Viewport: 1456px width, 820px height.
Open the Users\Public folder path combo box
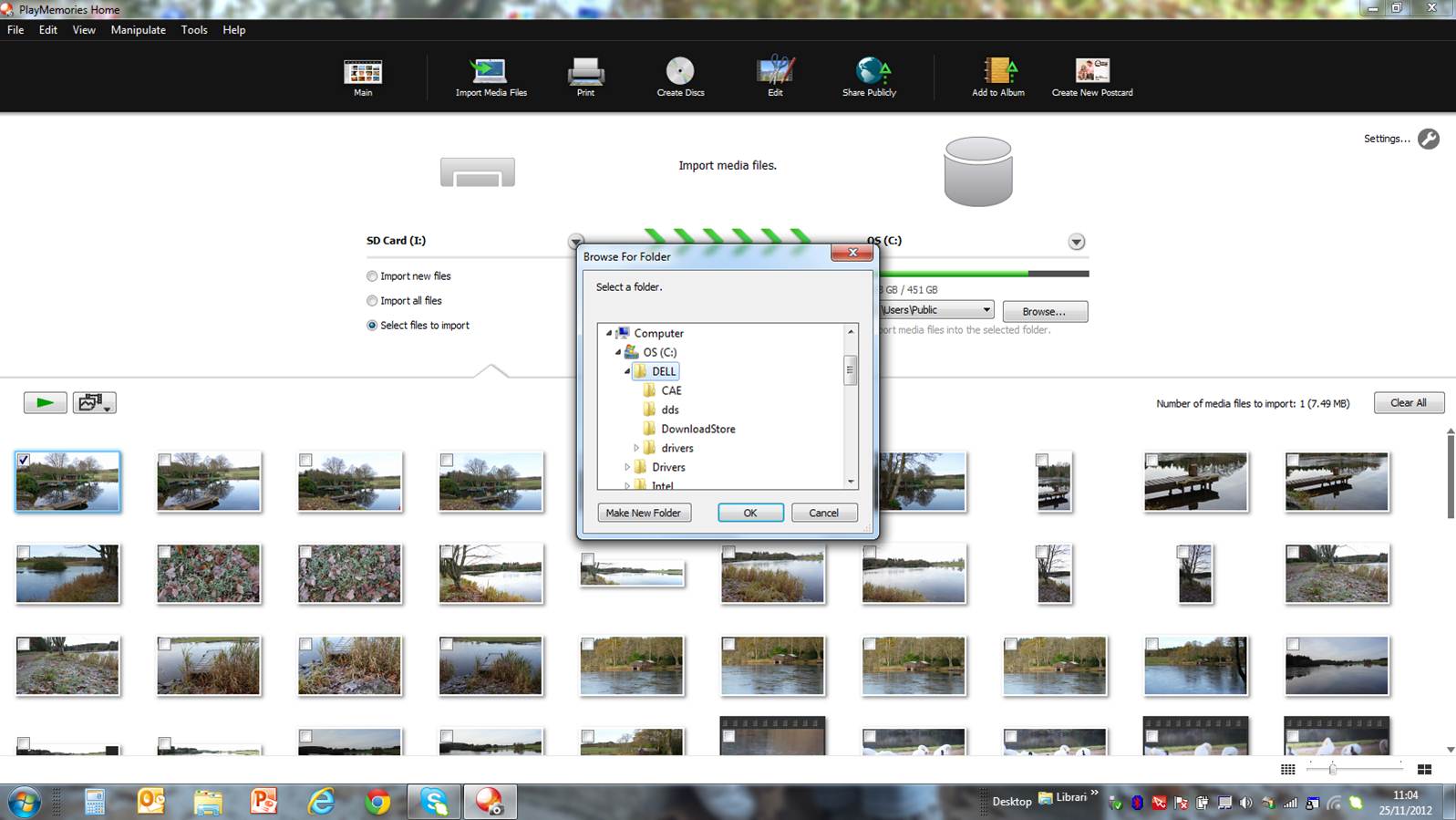pos(935,310)
